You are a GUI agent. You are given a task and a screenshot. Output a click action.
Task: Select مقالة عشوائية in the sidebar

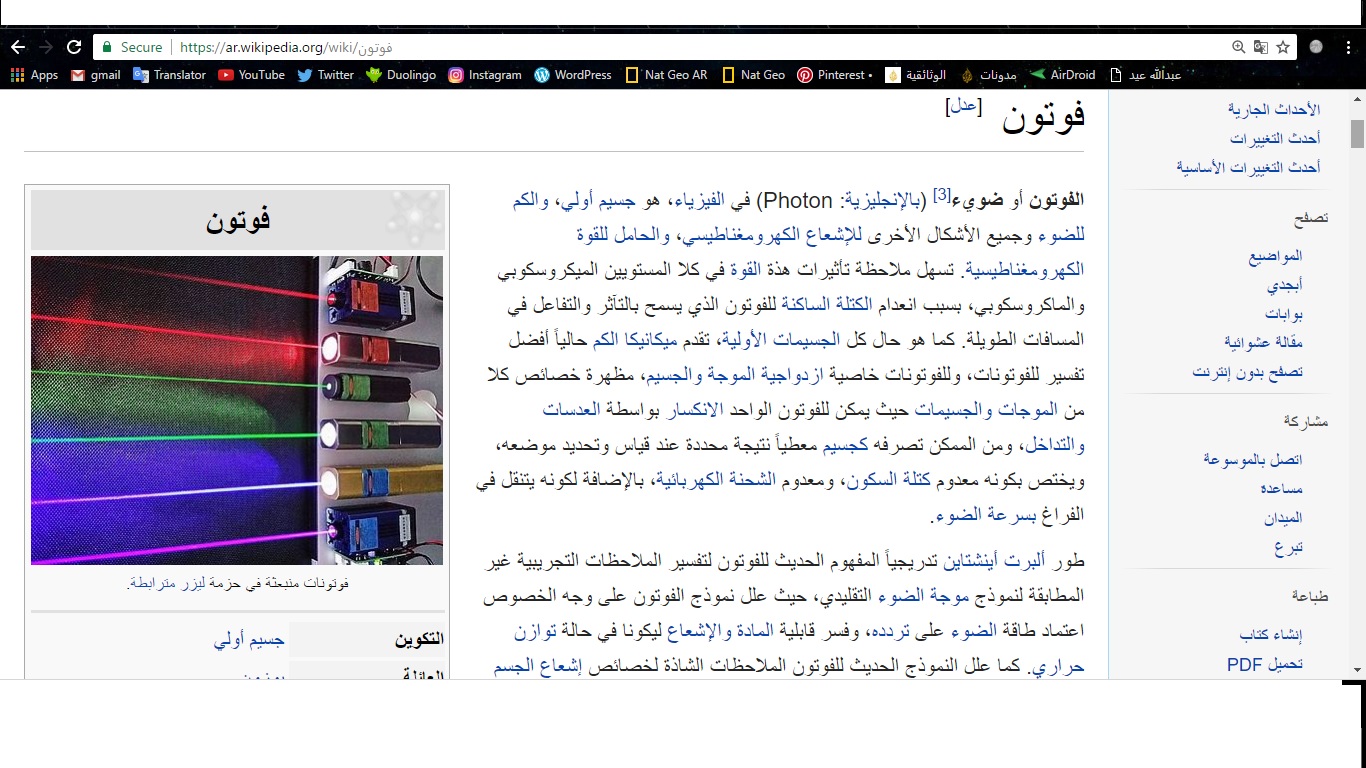pyautogui.click(x=1262, y=342)
